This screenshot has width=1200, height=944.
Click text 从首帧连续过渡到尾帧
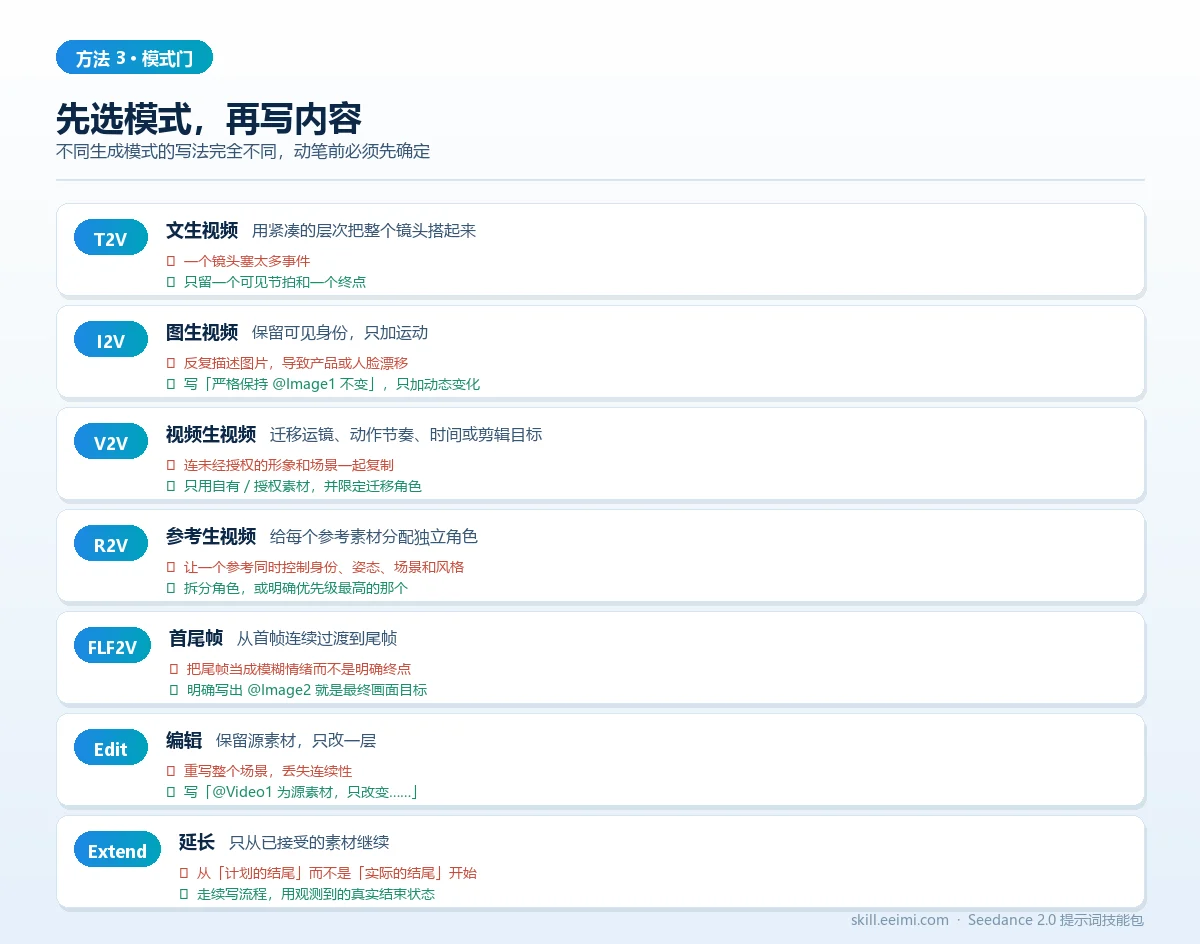click(317, 638)
